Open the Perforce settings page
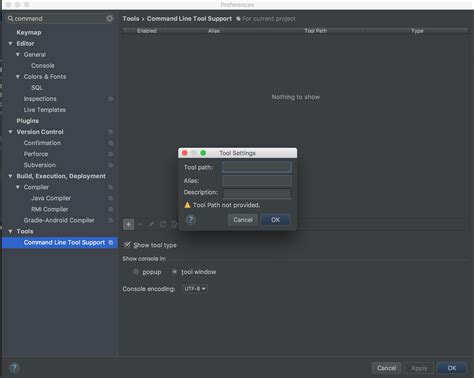Image resolution: width=474 pixels, height=378 pixels. click(36, 154)
